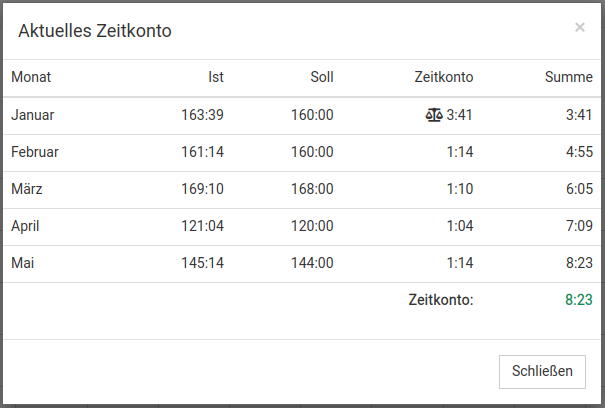Select the März row label
The height and width of the screenshot is (408, 605).
pyautogui.click(x=27, y=189)
